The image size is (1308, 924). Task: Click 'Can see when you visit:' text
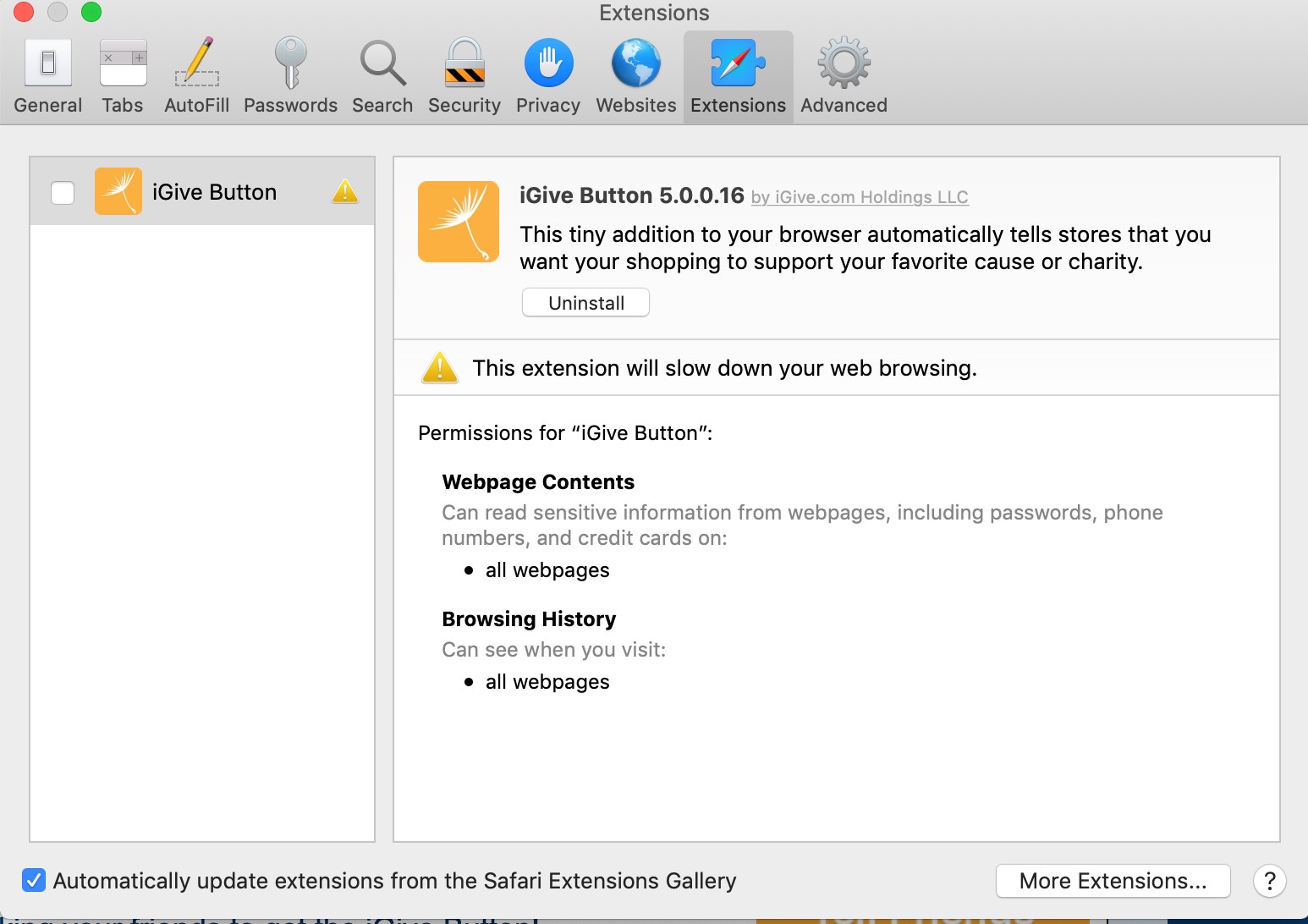pyautogui.click(x=554, y=650)
